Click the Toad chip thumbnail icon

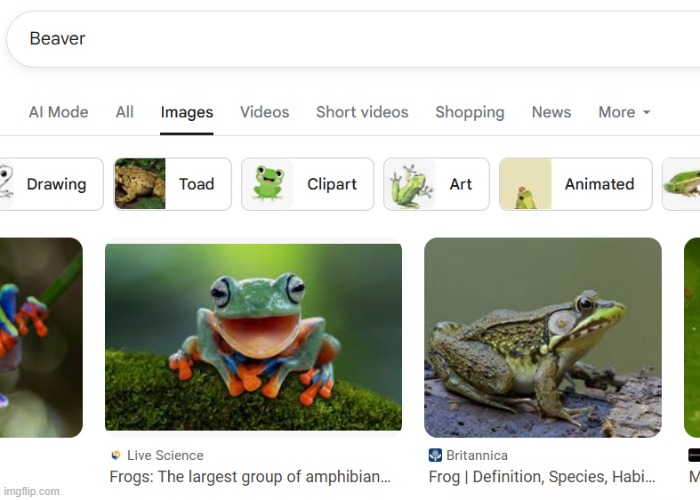click(140, 184)
